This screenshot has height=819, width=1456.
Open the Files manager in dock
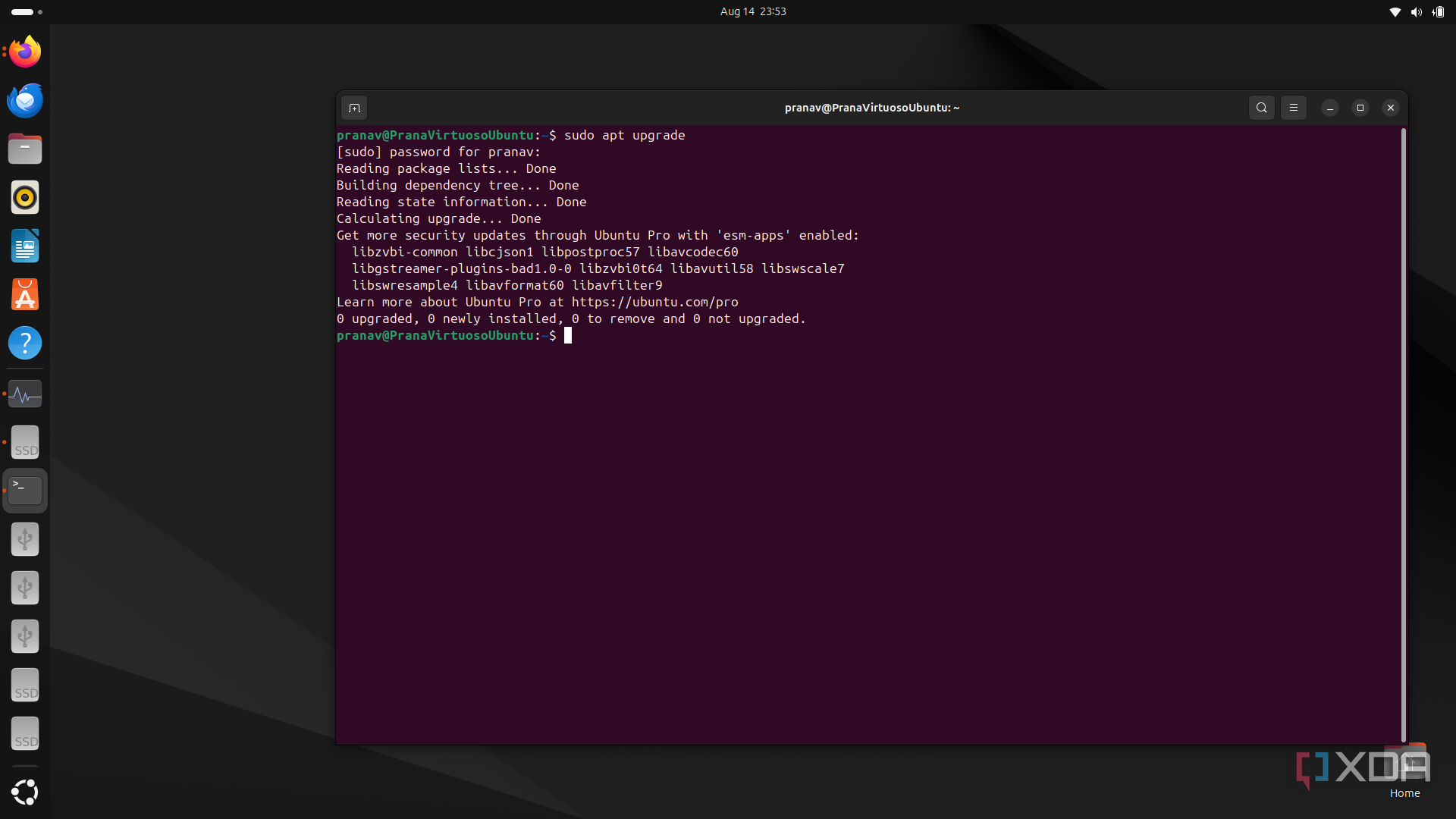[x=25, y=149]
